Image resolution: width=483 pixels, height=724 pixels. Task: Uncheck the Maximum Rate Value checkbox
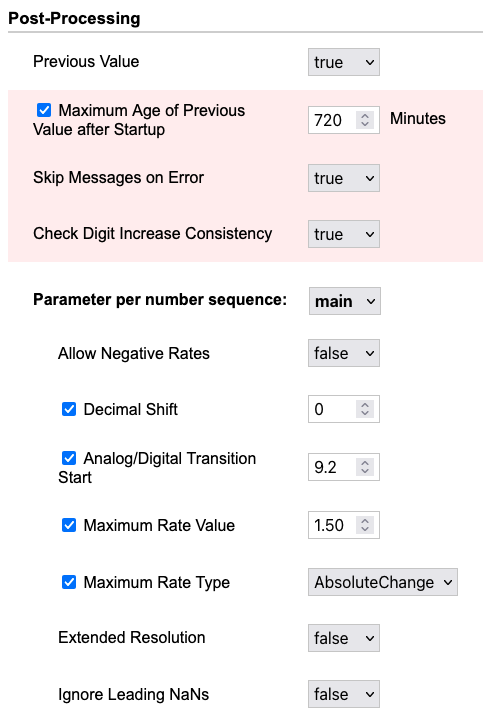click(69, 525)
